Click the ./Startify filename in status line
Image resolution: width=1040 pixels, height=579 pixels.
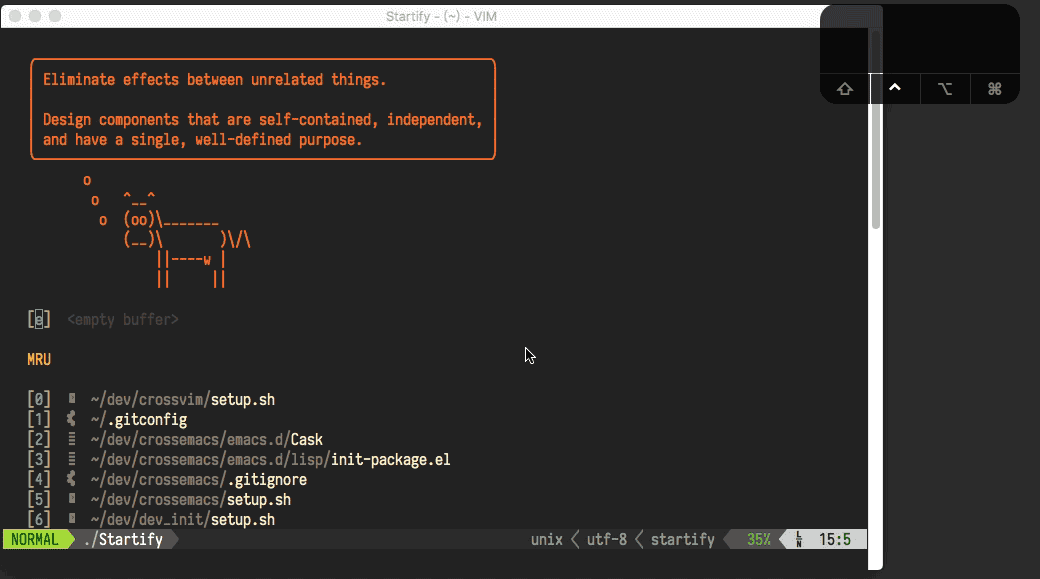tap(123, 539)
